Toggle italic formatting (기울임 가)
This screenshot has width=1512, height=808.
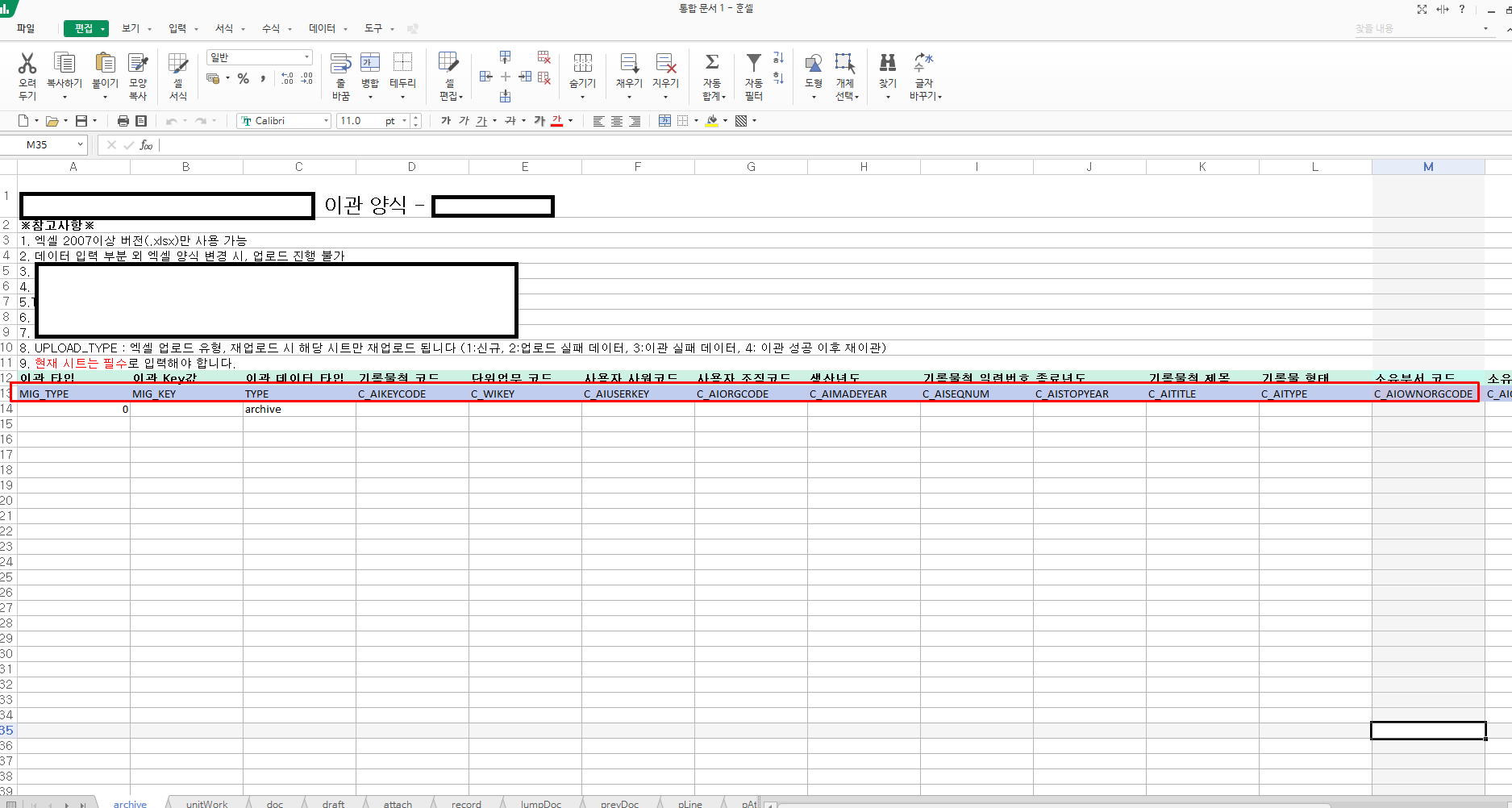tap(464, 121)
